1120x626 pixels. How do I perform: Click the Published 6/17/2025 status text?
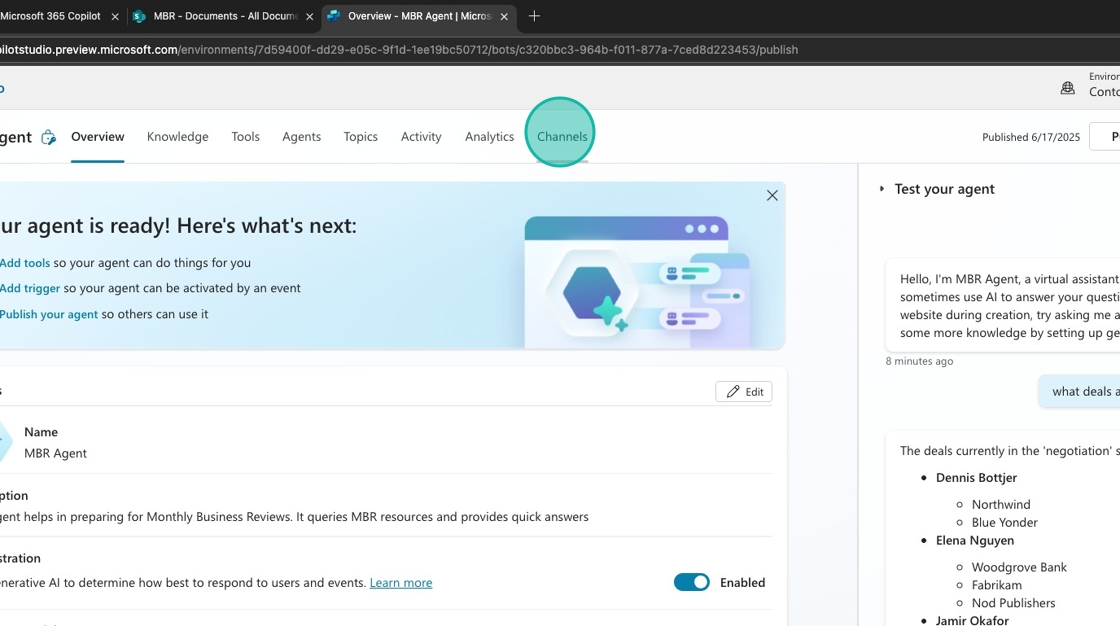[x=1031, y=137]
